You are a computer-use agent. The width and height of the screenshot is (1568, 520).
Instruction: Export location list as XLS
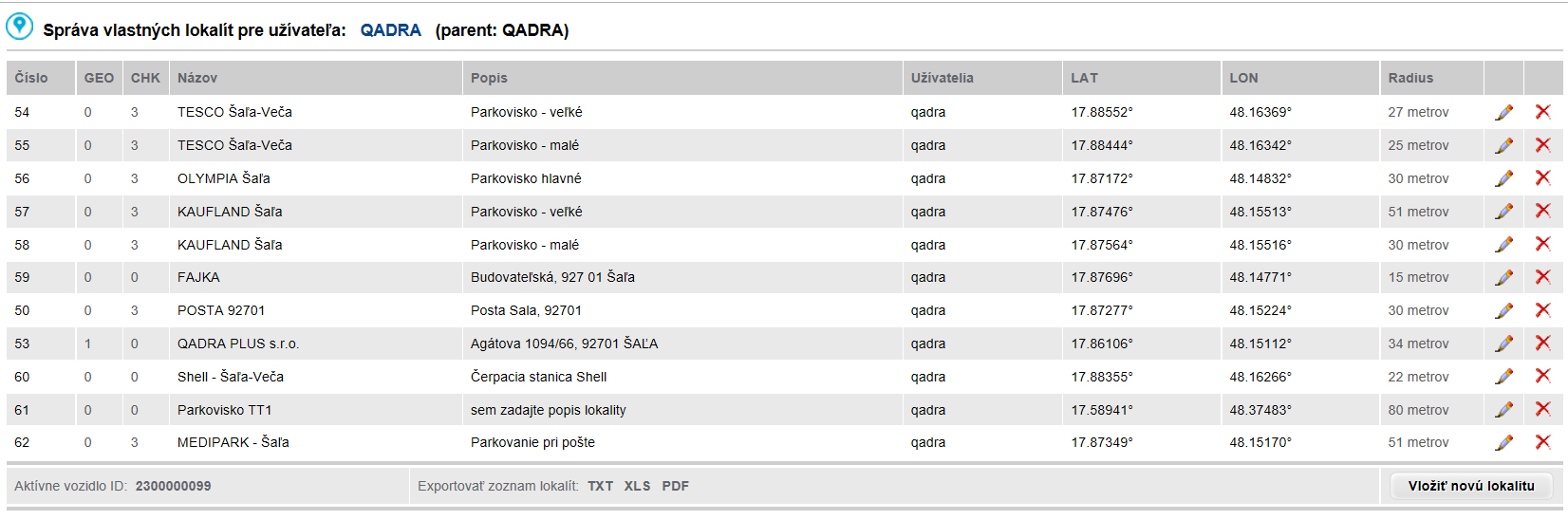(x=637, y=486)
